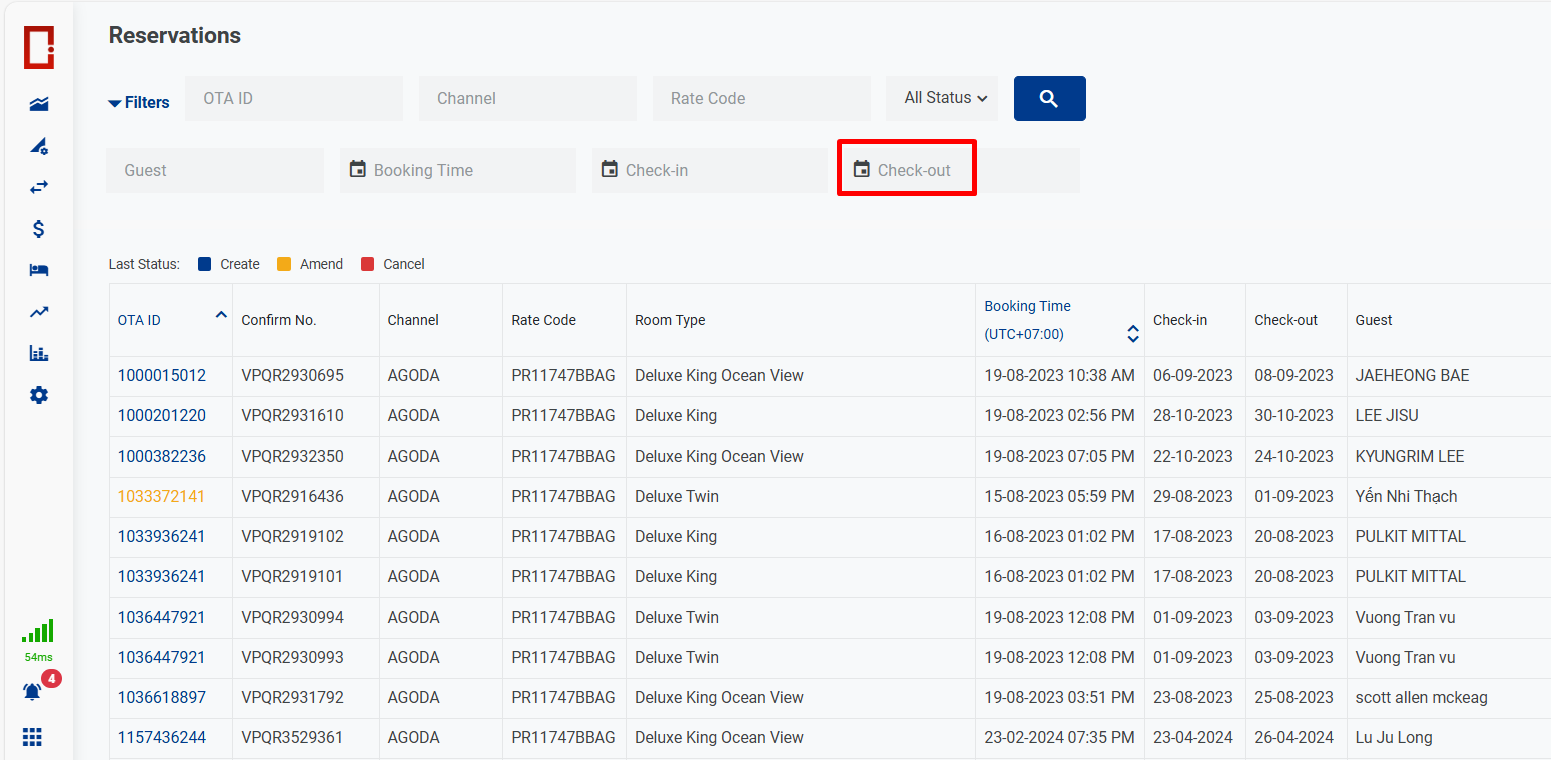Screen dimensions: 1551x760
Task: Click the red door logo icon
Action: pyautogui.click(x=38, y=47)
